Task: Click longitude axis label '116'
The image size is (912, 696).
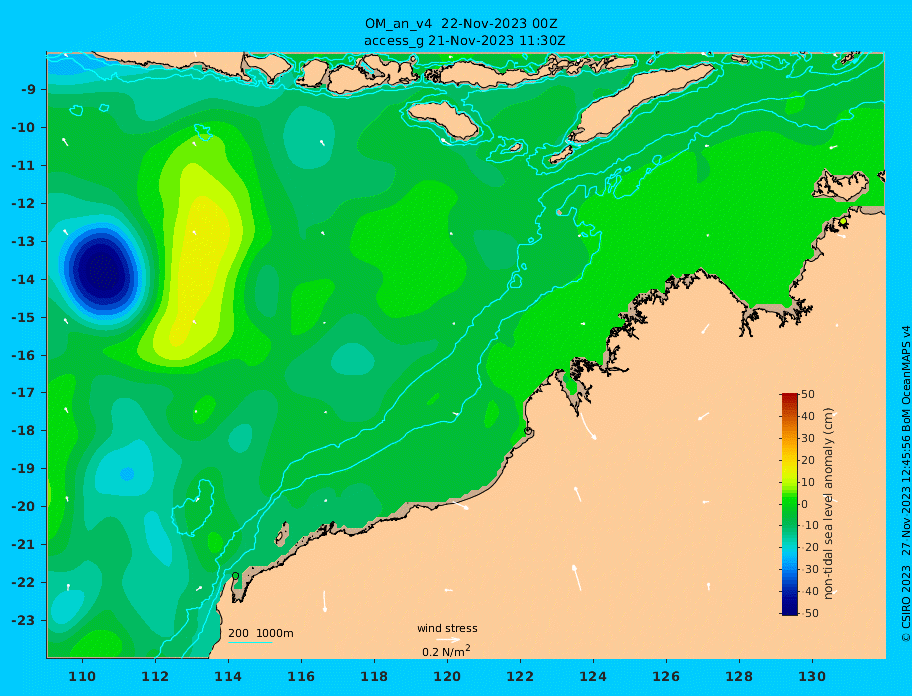Action: point(301,676)
